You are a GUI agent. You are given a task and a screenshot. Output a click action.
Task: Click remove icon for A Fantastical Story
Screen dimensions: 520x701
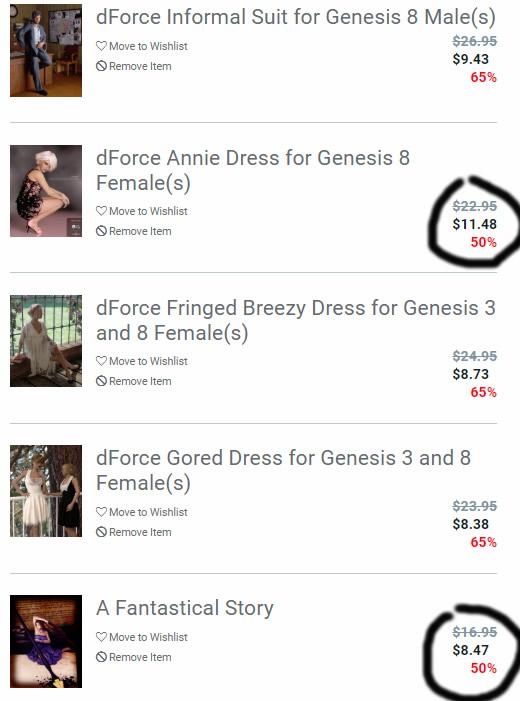pos(101,657)
